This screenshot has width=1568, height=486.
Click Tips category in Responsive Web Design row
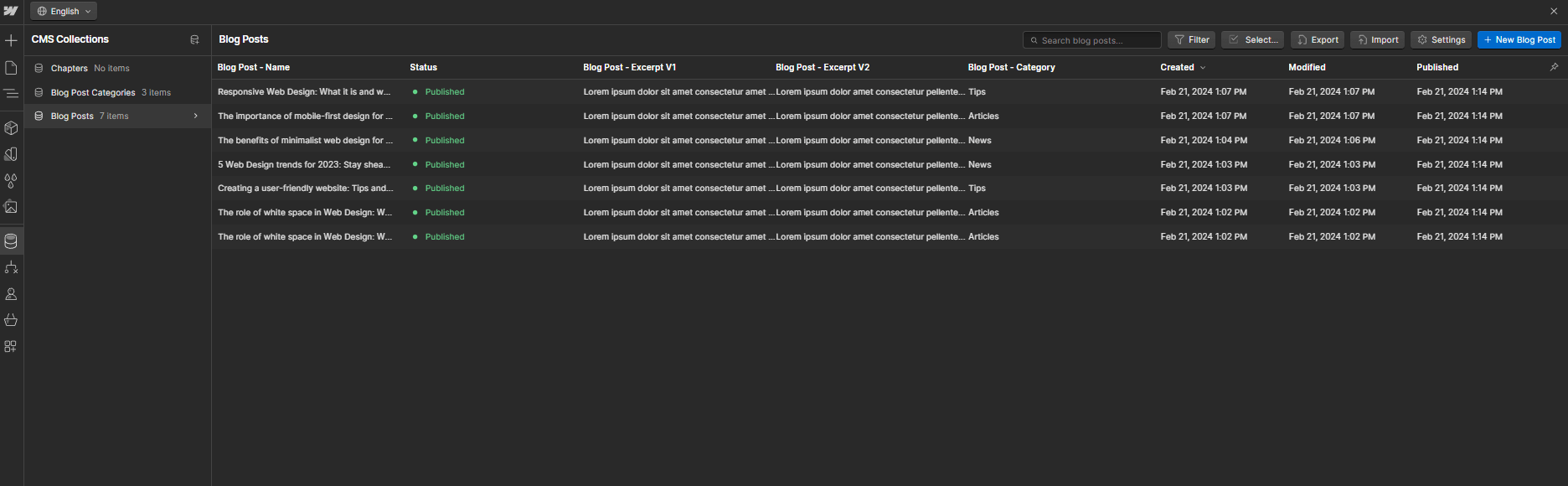[977, 91]
